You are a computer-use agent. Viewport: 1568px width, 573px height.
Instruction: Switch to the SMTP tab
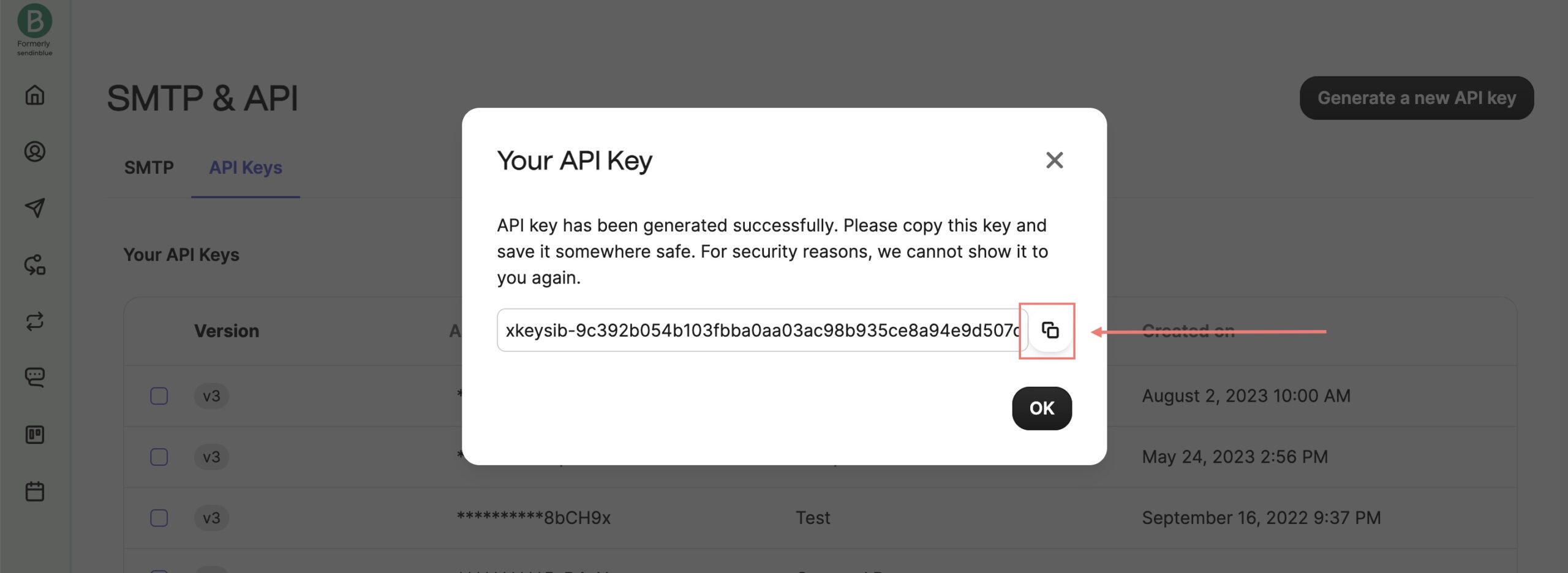click(x=149, y=168)
